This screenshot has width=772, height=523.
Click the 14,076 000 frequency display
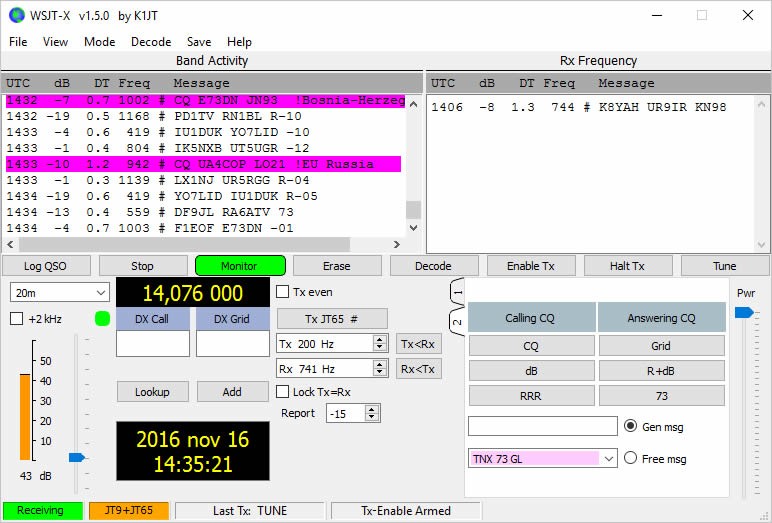(x=193, y=293)
